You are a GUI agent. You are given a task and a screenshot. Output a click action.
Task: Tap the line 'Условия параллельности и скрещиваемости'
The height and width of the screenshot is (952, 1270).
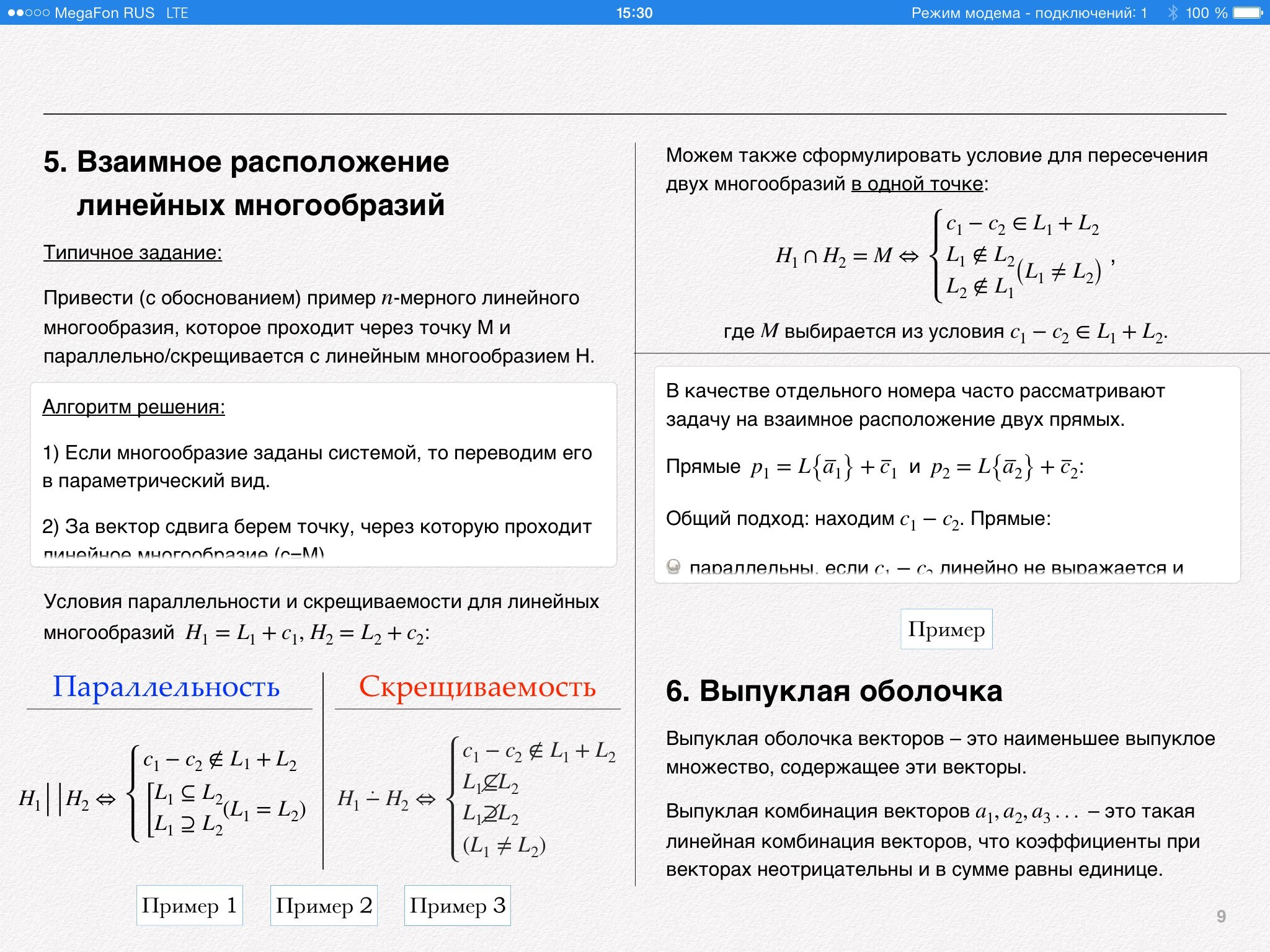coord(321,602)
